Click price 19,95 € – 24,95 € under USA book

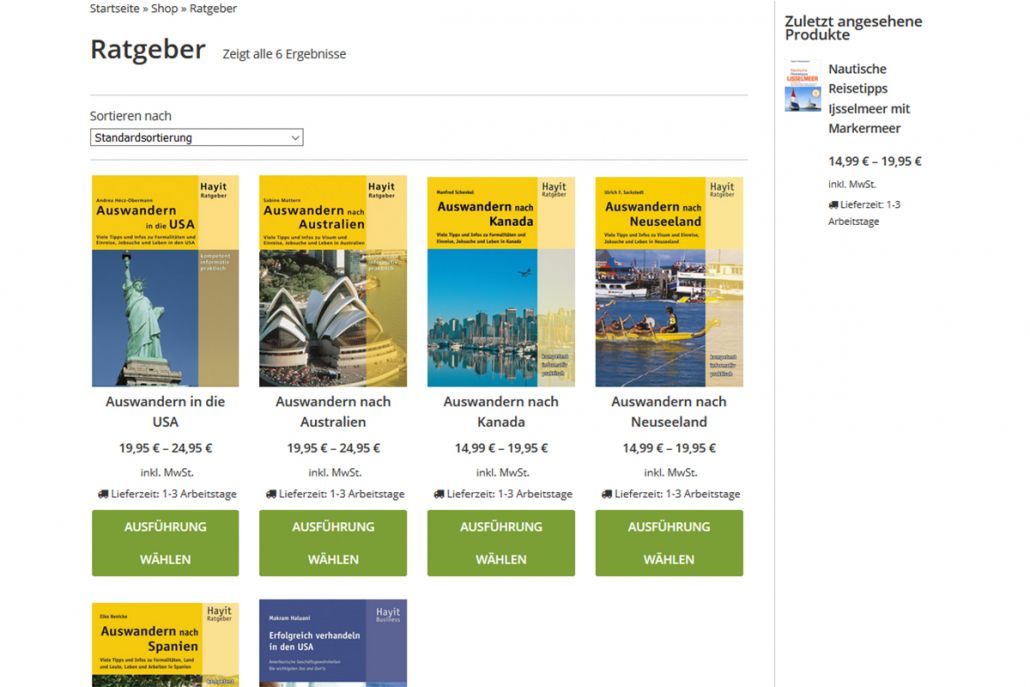tap(166, 448)
